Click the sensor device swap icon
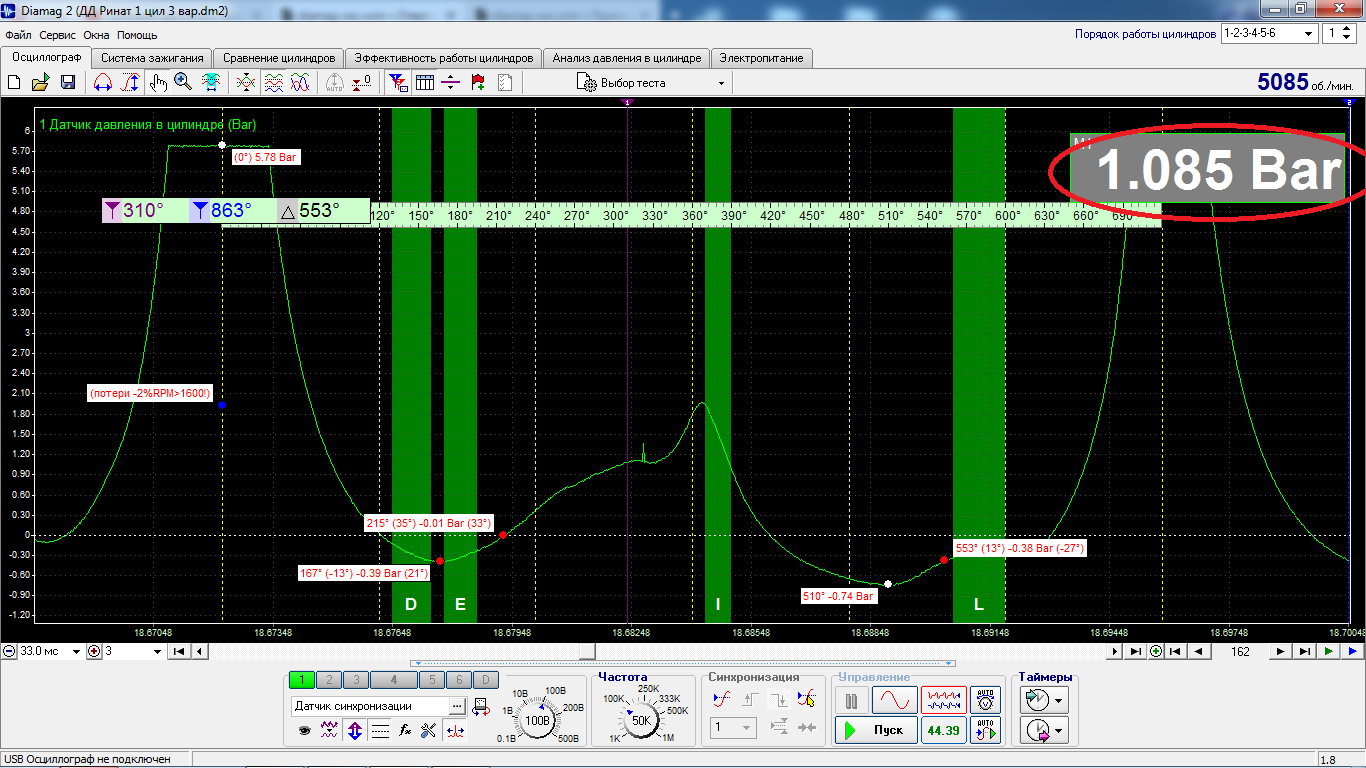 (x=481, y=706)
